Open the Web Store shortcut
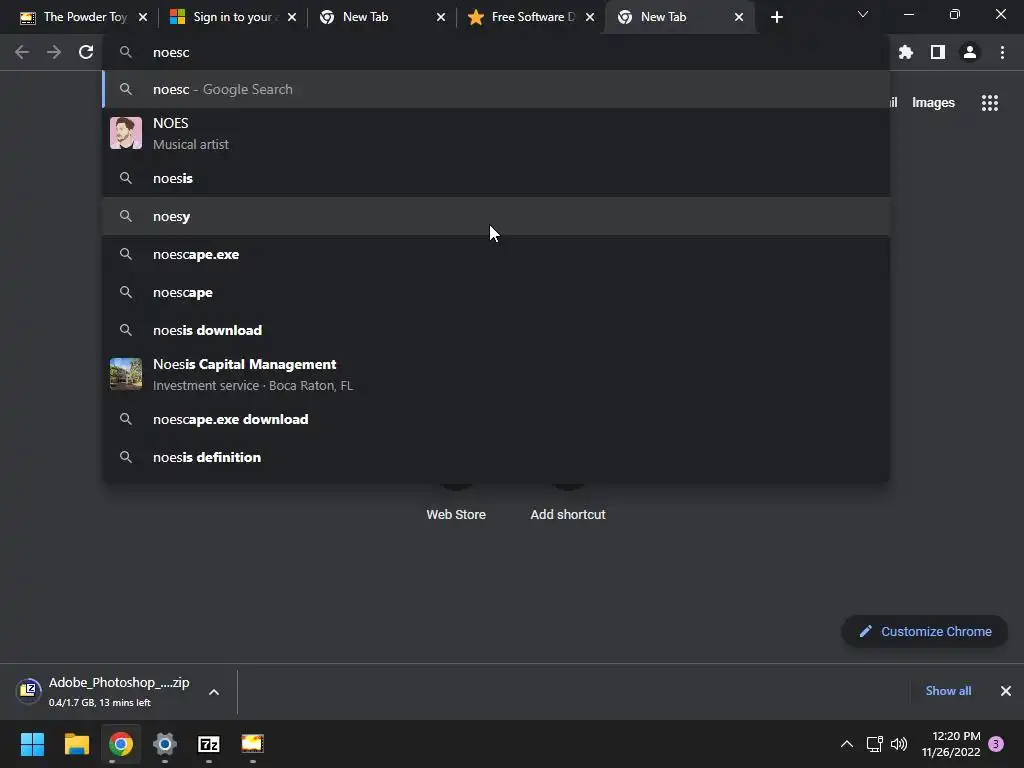1024x768 pixels. (456, 514)
